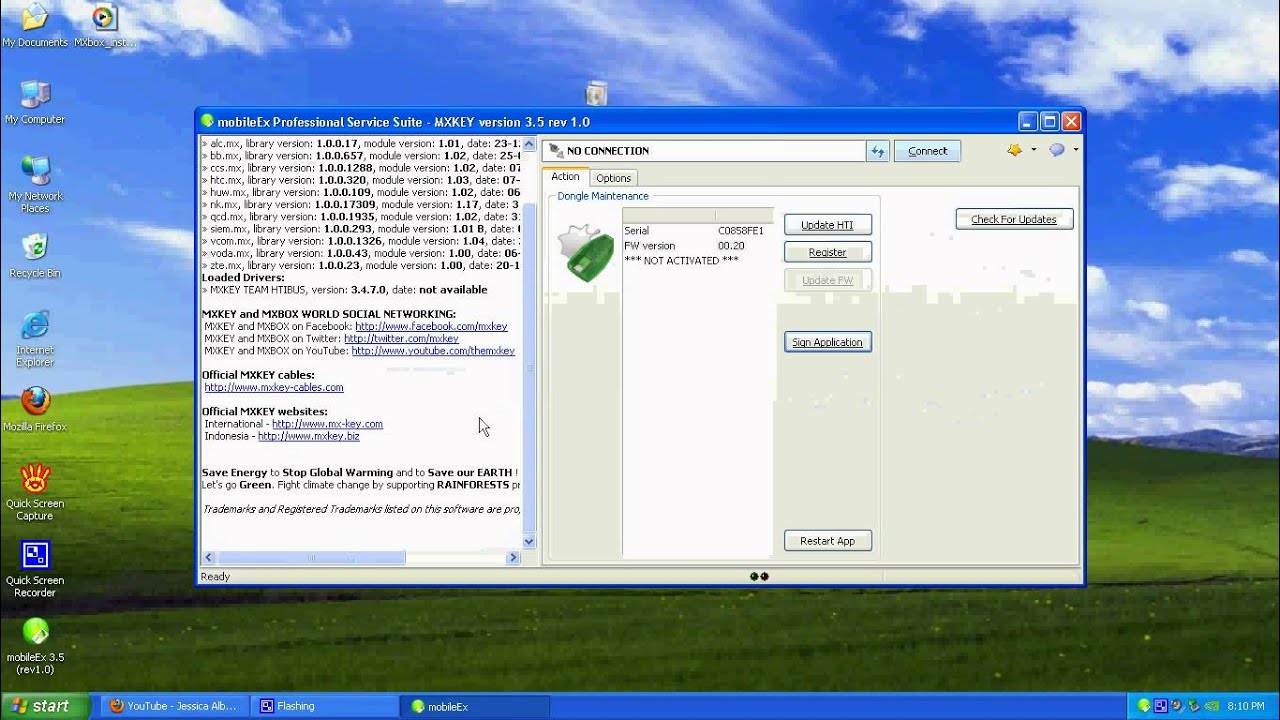The height and width of the screenshot is (720, 1280).
Task: Click the 8:10 PM taskbar clock
Action: click(1246, 706)
